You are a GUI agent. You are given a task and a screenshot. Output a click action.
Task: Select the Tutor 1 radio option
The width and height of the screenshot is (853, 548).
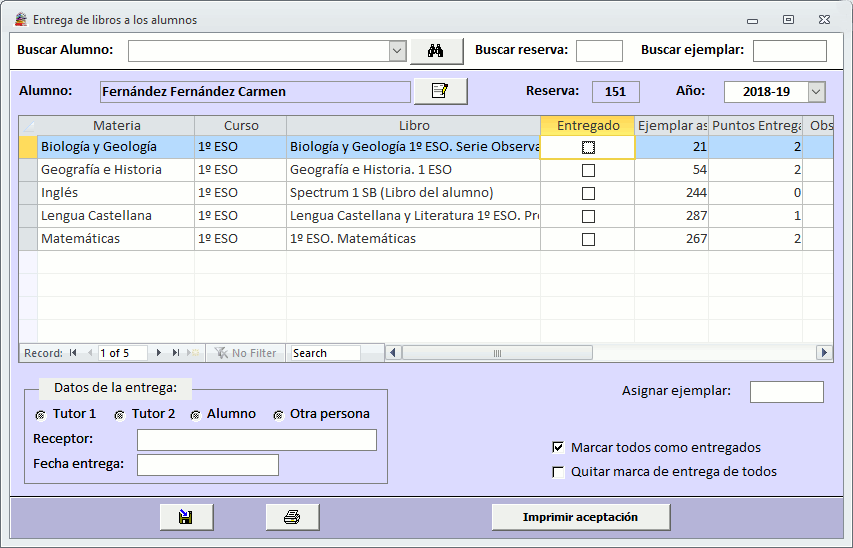tap(41, 414)
